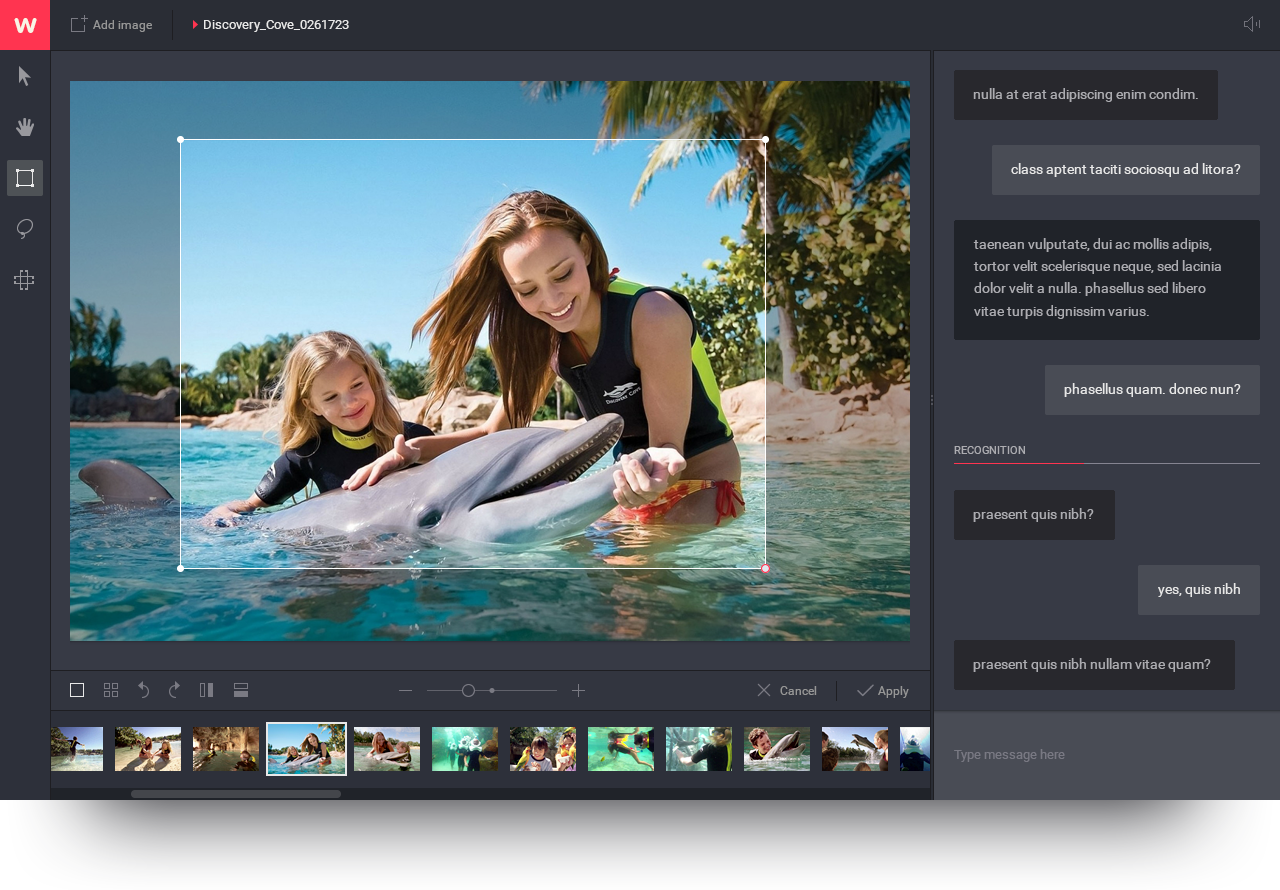Select the crosshair crop tool

(25, 280)
